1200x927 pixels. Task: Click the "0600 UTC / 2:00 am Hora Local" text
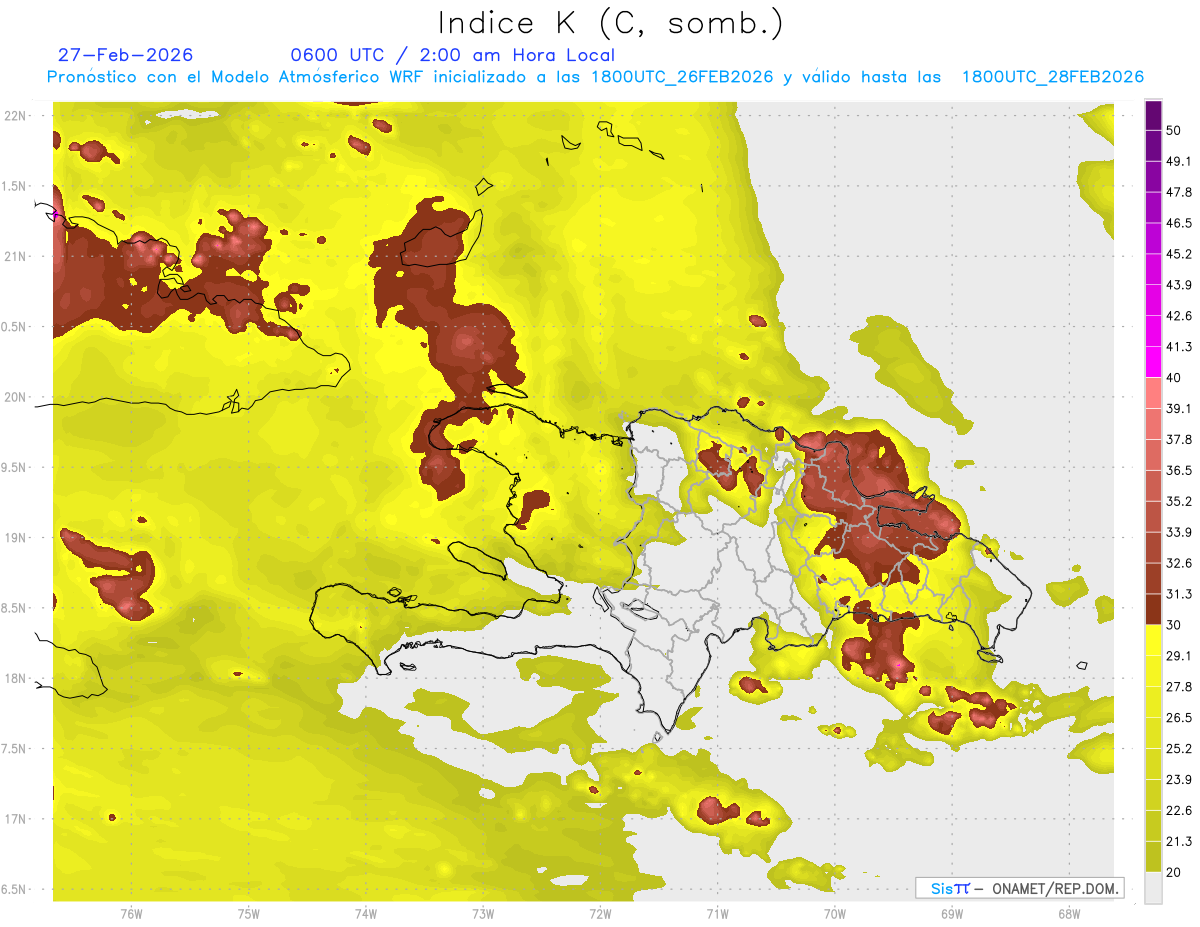pyautogui.click(x=452, y=55)
